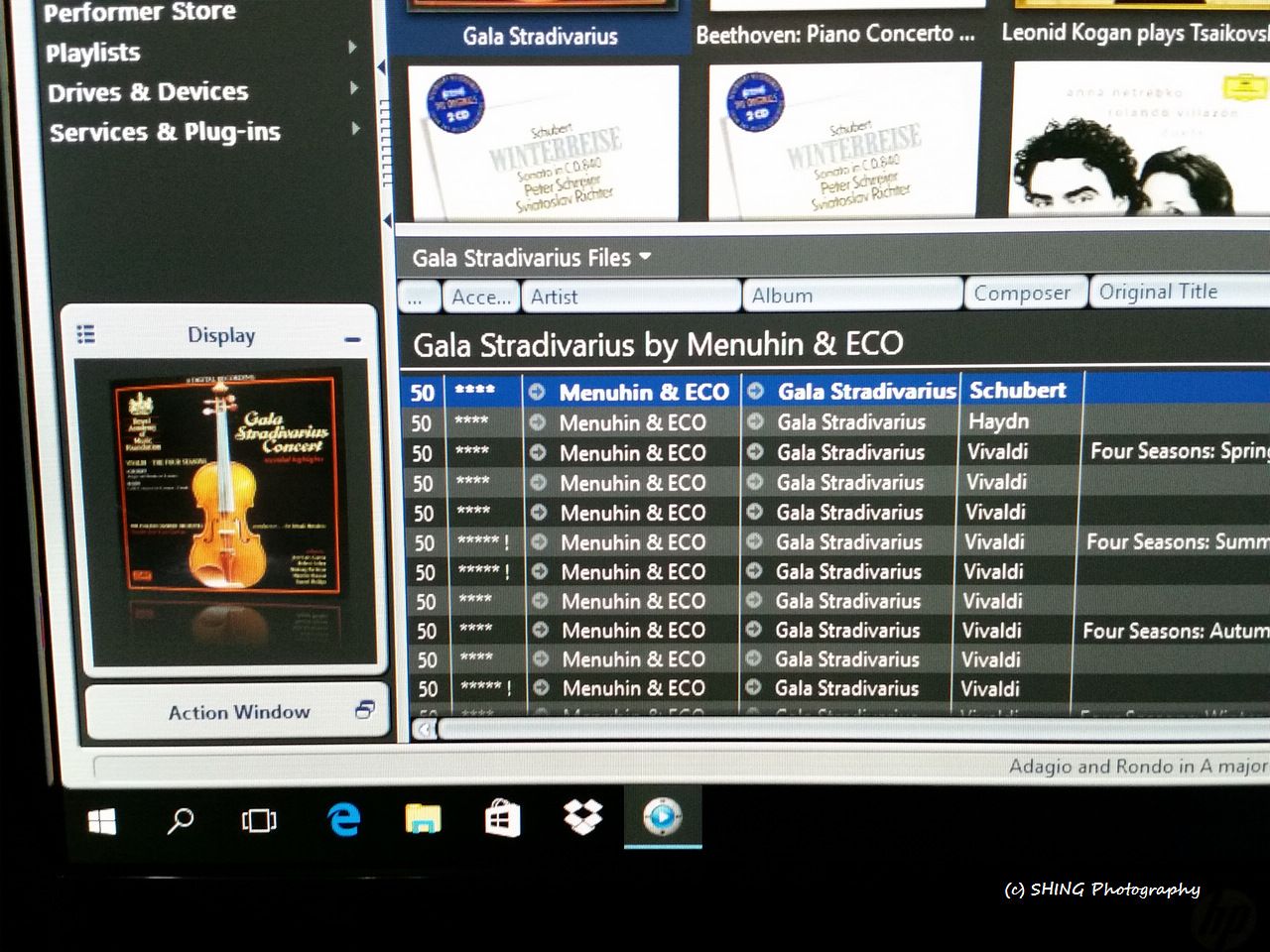Expand the Playlists tree item arrow
Image resolution: width=1270 pixels, height=952 pixels.
352,48
